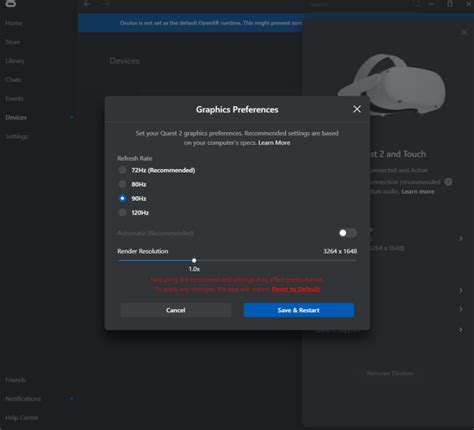The height and width of the screenshot is (430, 474).
Task: Open Settings in the sidebar
Action: pyautogui.click(x=17, y=136)
